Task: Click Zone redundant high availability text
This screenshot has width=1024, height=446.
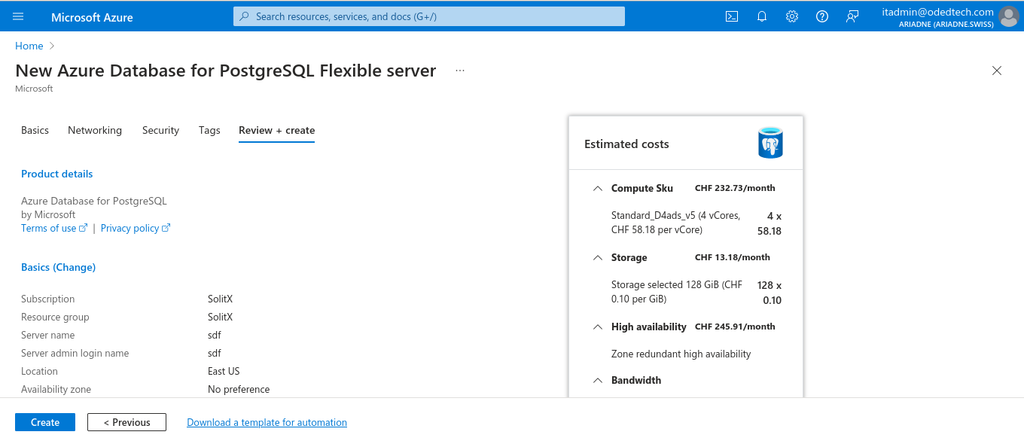Action: tap(681, 354)
